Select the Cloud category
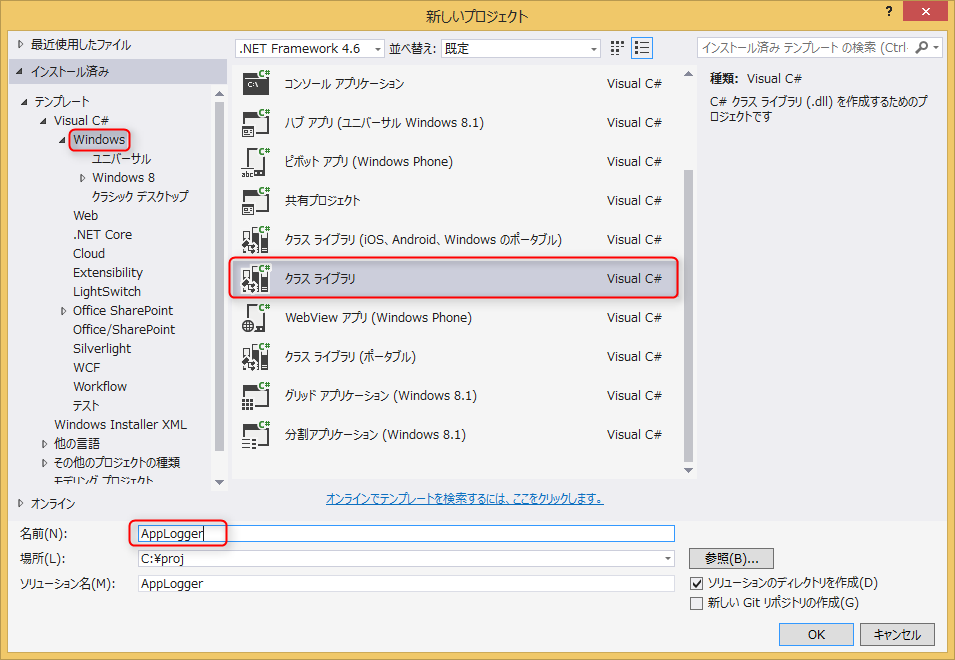This screenshot has height=660, width=955. pos(89,253)
